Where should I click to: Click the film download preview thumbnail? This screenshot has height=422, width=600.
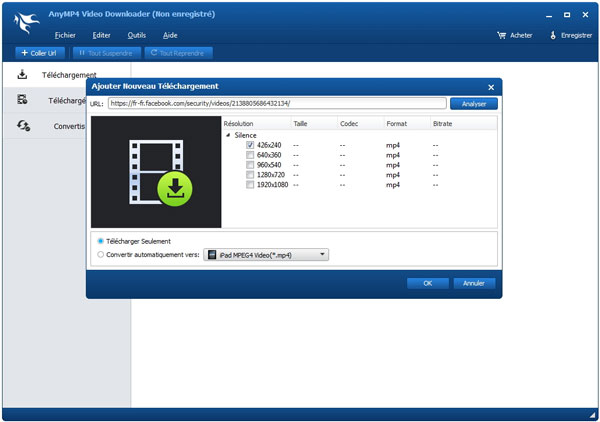coord(156,171)
